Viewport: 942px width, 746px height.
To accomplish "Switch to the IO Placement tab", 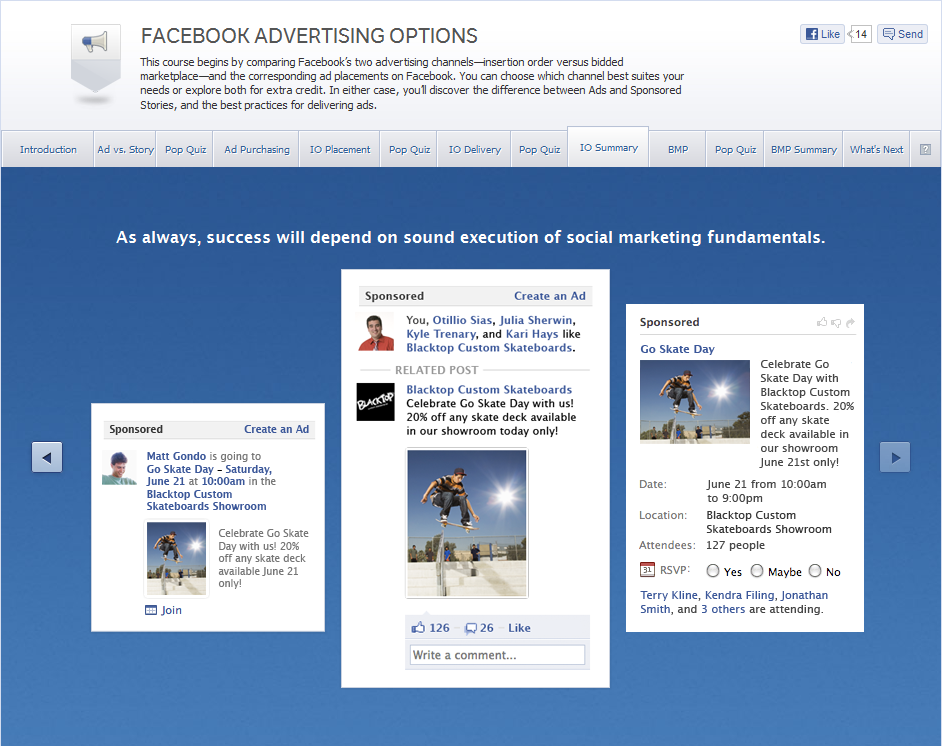I will point(340,150).
